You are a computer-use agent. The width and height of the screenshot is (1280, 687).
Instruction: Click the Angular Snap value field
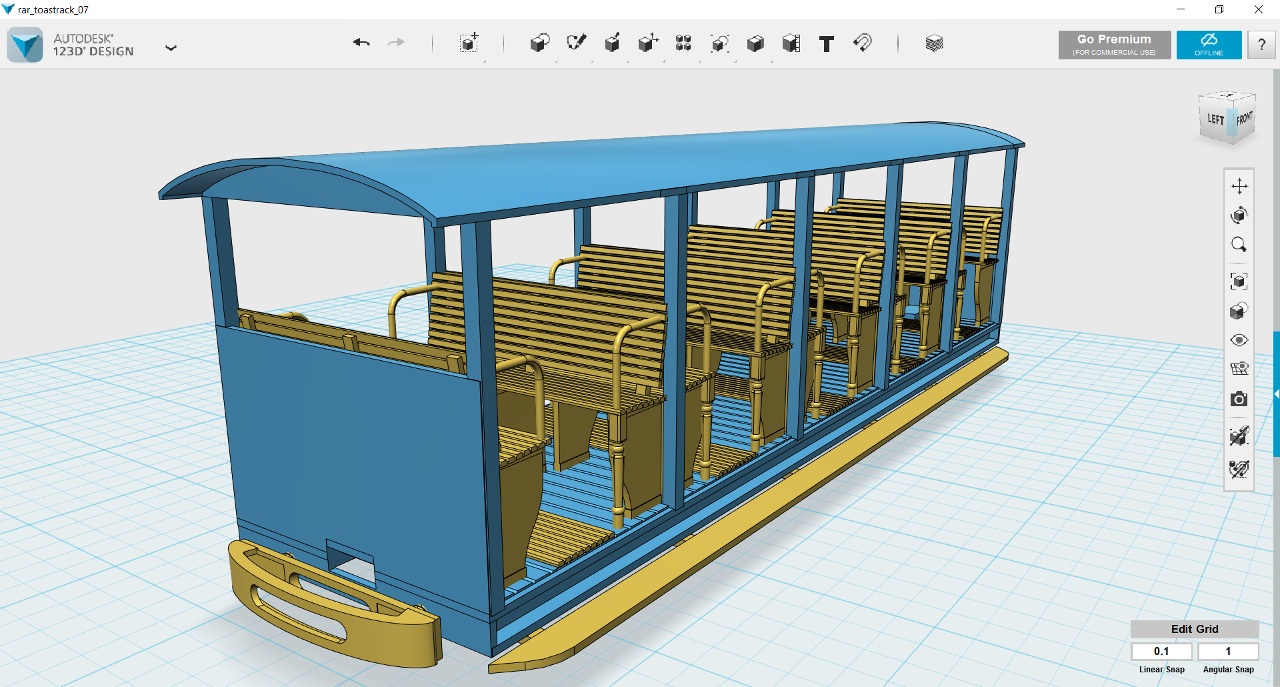point(1228,652)
